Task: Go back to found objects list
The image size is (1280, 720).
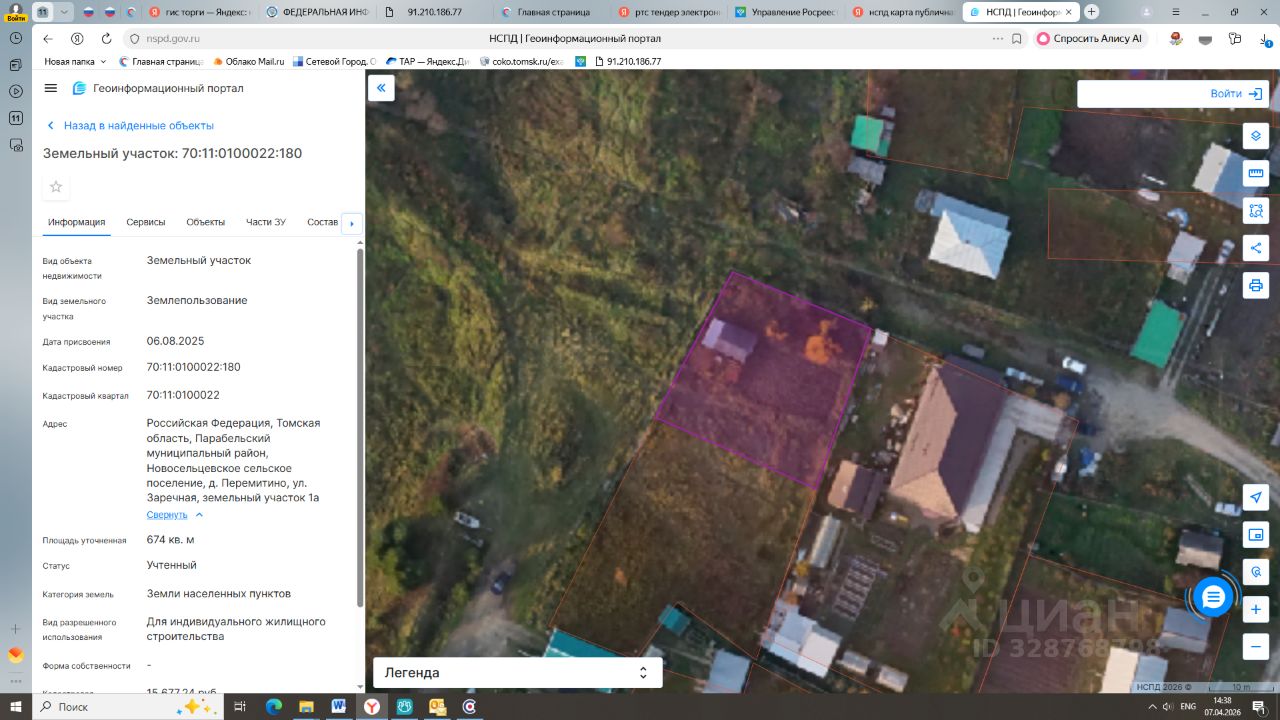Action: click(x=130, y=126)
